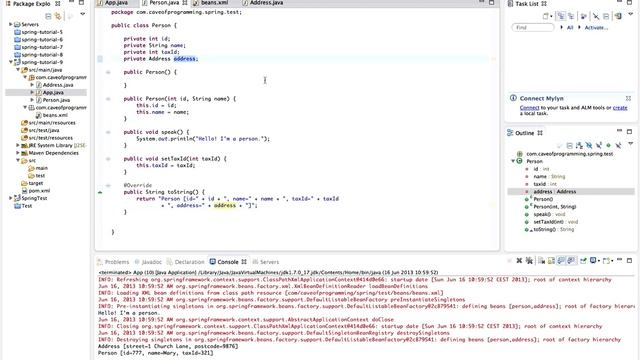This screenshot has width=640, height=360.
Task: Click the Connect link in Mylyn notice
Action: click(x=529, y=108)
